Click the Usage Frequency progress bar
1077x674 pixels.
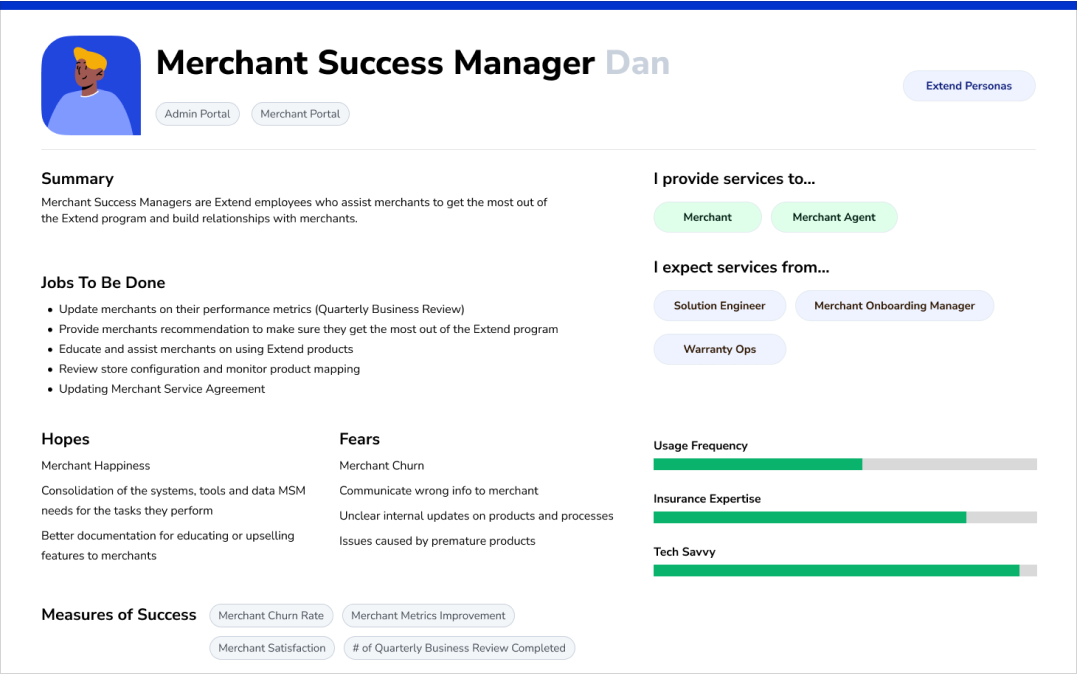tap(844, 464)
